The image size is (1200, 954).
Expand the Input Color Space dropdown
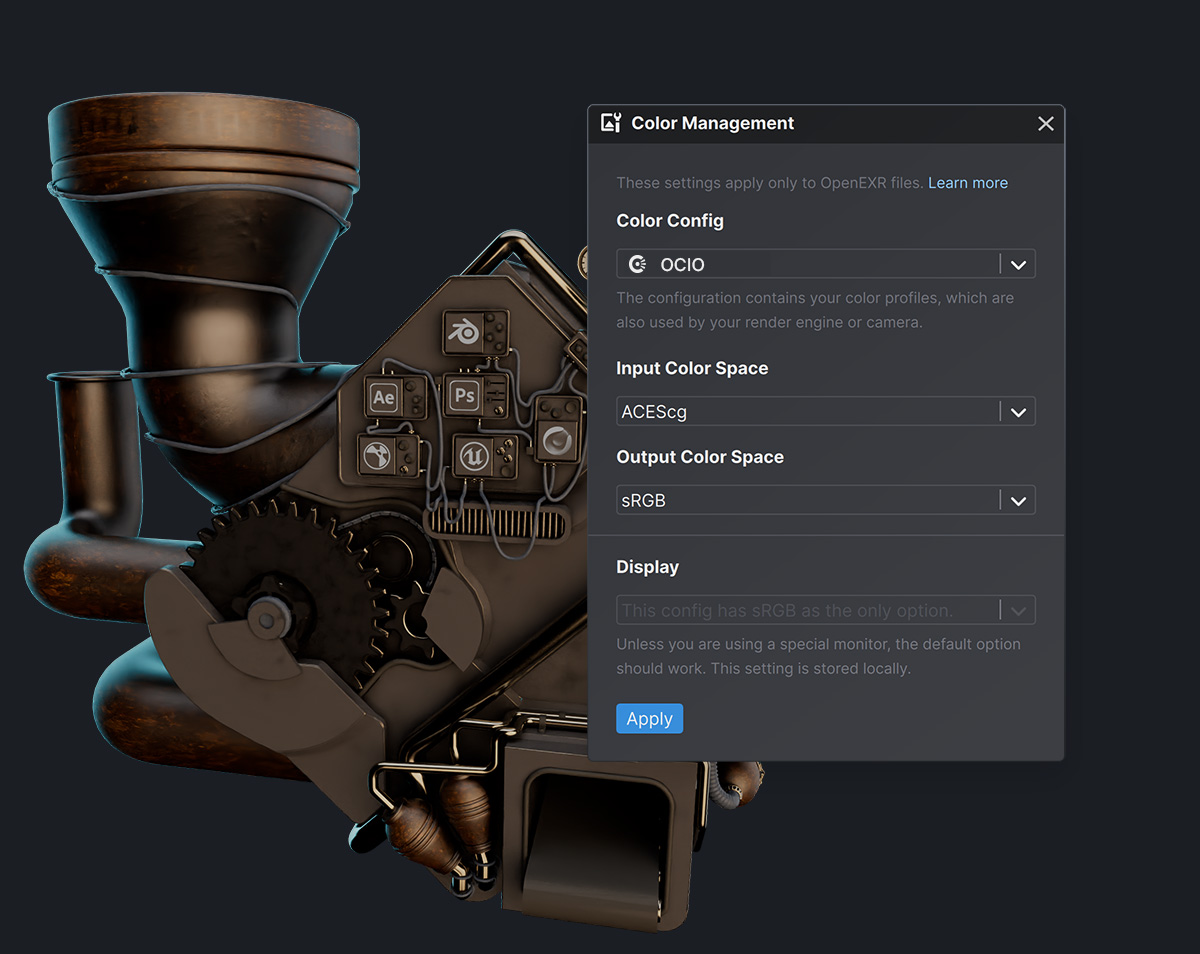tap(1018, 411)
